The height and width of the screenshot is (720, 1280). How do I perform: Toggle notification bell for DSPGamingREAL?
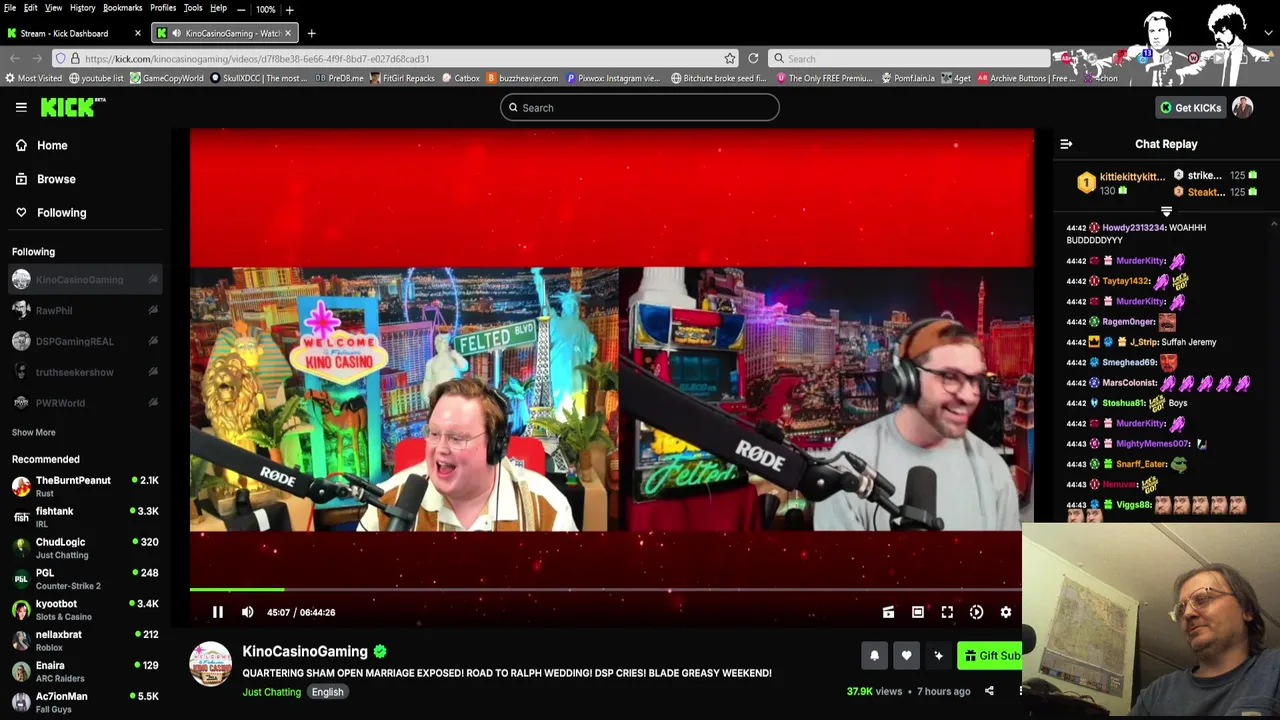point(153,342)
